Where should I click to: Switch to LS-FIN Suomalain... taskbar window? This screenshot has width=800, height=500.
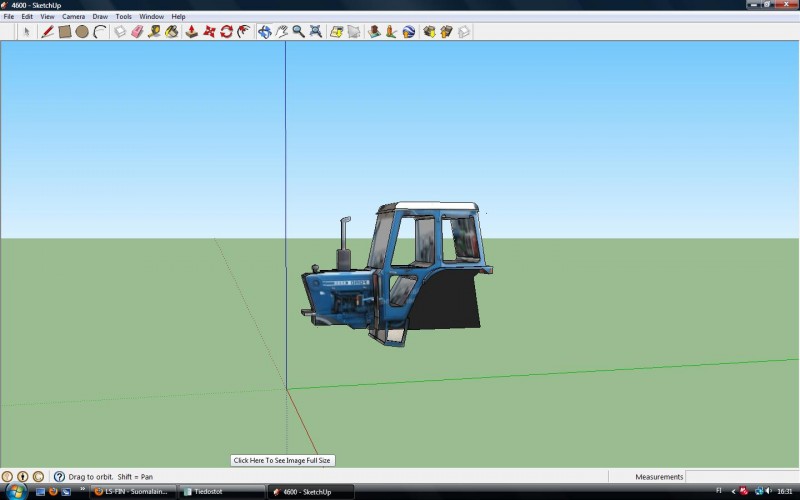[132, 492]
